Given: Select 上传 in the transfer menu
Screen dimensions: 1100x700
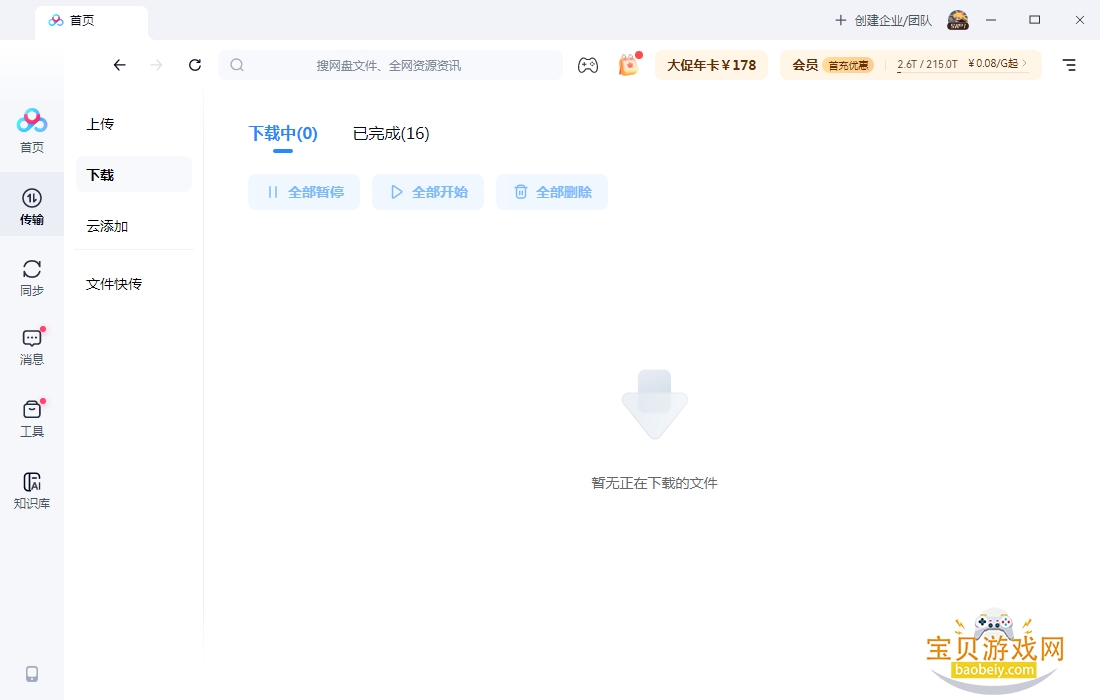Looking at the screenshot, I should [100, 124].
